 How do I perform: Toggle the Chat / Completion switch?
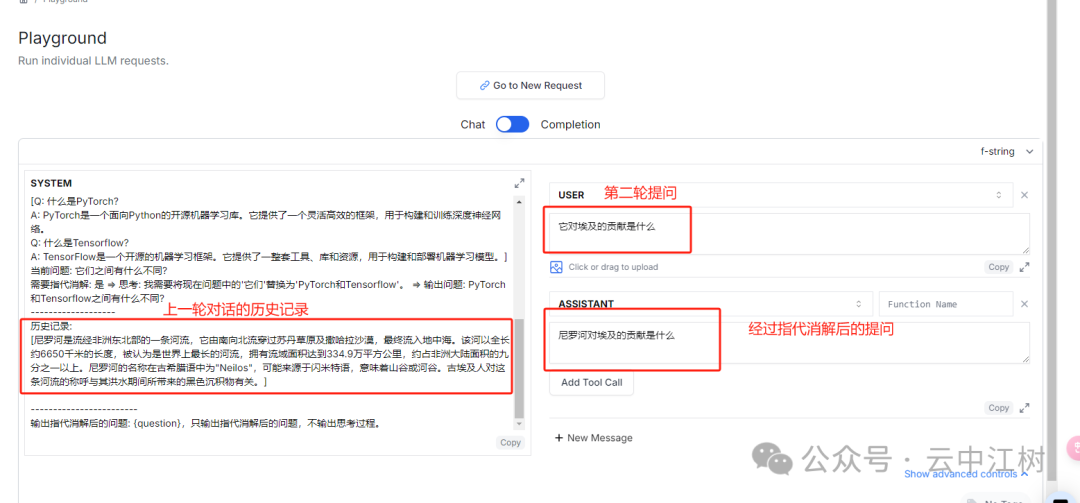pyautogui.click(x=512, y=124)
